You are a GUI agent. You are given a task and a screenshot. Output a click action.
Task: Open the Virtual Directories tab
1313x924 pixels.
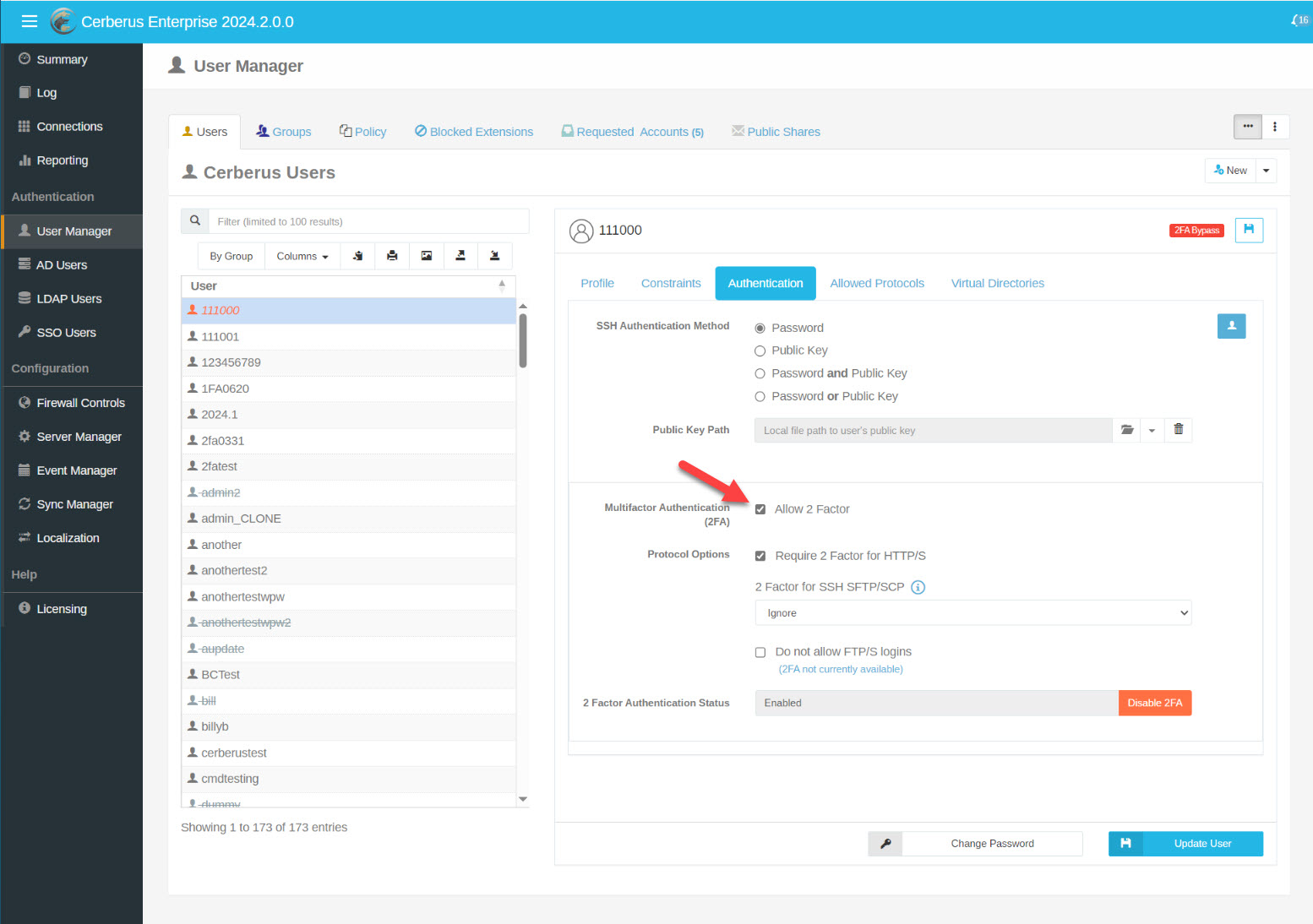(998, 283)
